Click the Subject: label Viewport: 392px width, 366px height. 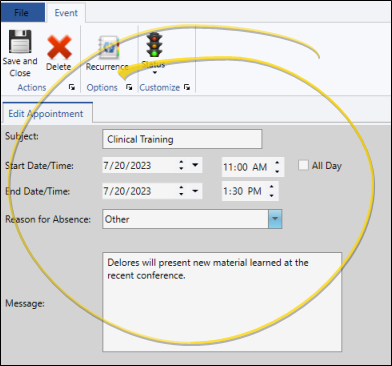pos(22,136)
